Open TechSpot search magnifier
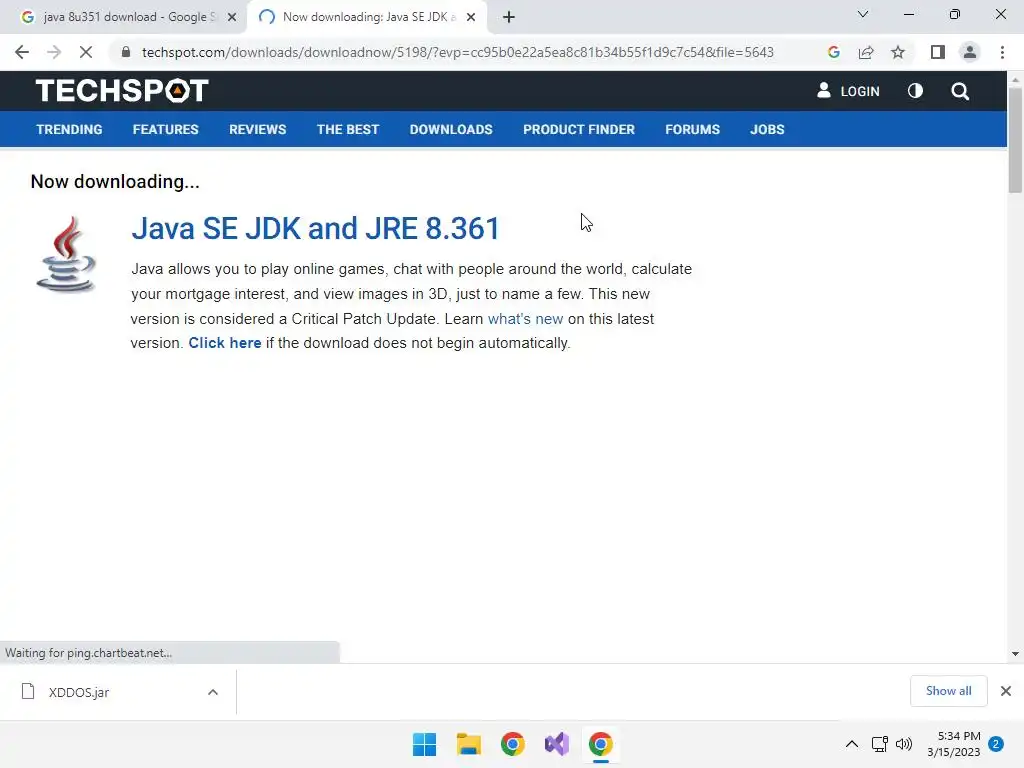This screenshot has width=1024, height=768. (x=960, y=91)
